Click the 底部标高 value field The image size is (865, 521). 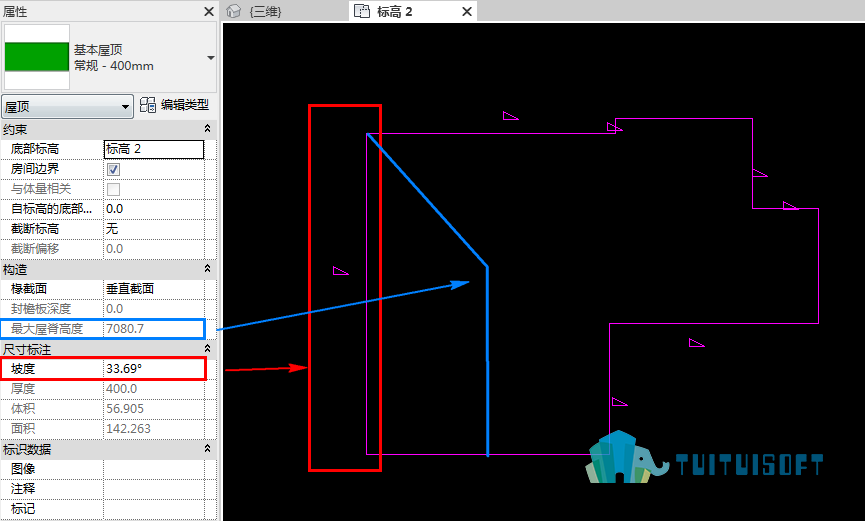coord(154,149)
